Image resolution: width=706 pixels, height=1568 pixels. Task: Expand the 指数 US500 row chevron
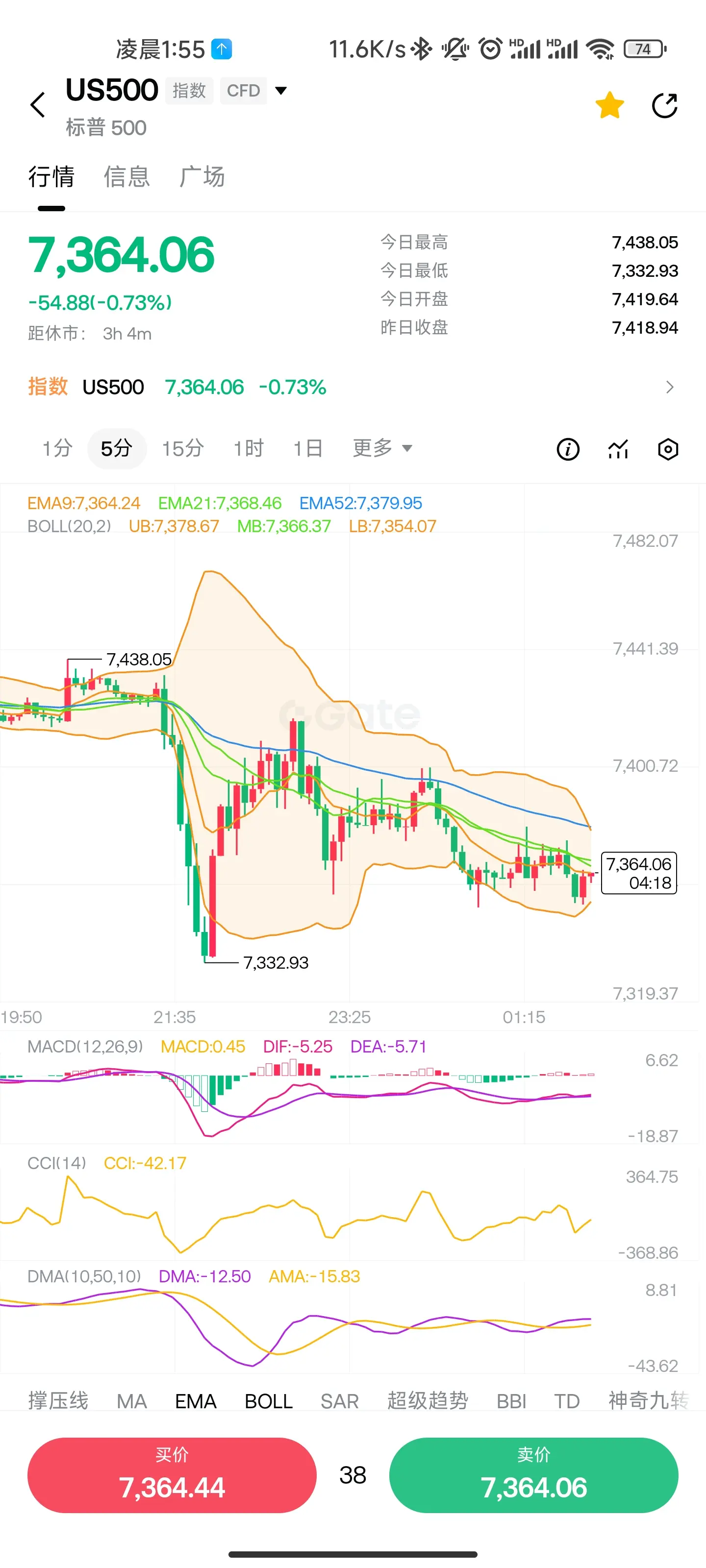pyautogui.click(x=669, y=387)
